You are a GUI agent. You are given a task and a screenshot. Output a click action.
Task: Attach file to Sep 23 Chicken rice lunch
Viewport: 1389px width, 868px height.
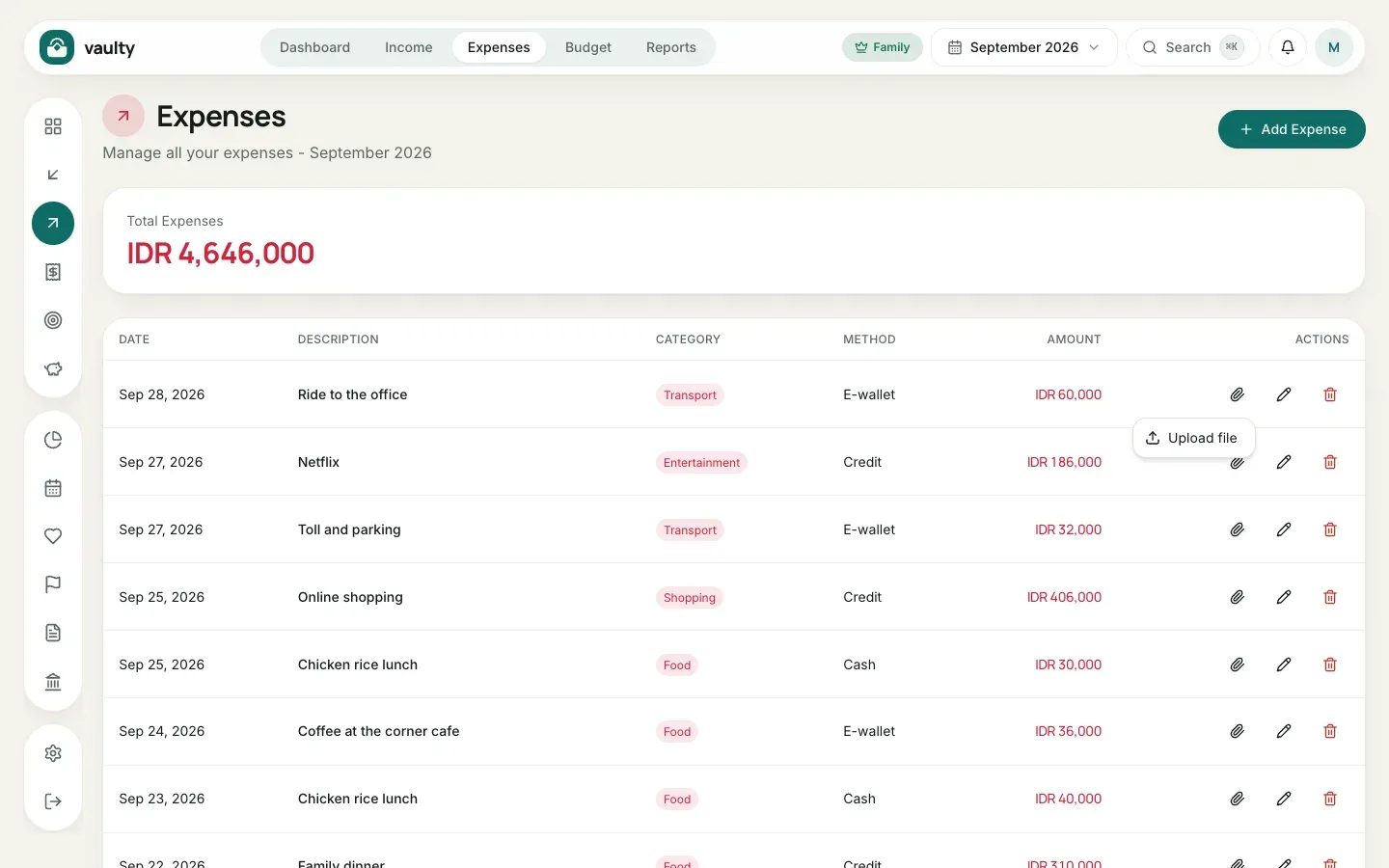(x=1238, y=799)
